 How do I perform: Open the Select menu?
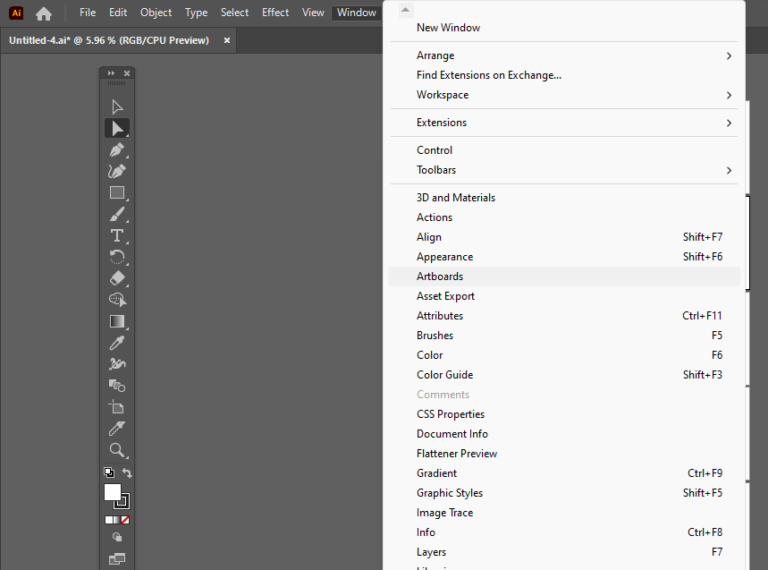tap(235, 13)
